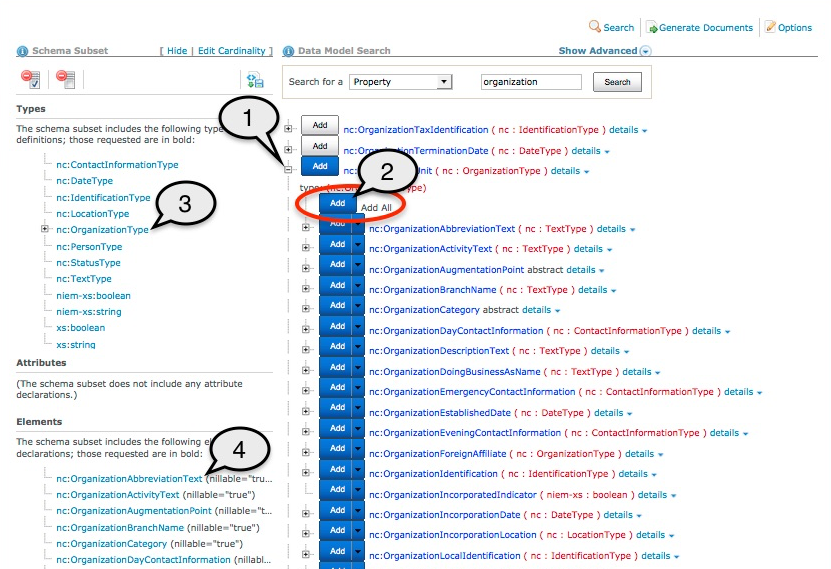Screen dimensions: 831x569
Task: Click Add button for nc:OrganizationTerminationDate
Action: 320,146
